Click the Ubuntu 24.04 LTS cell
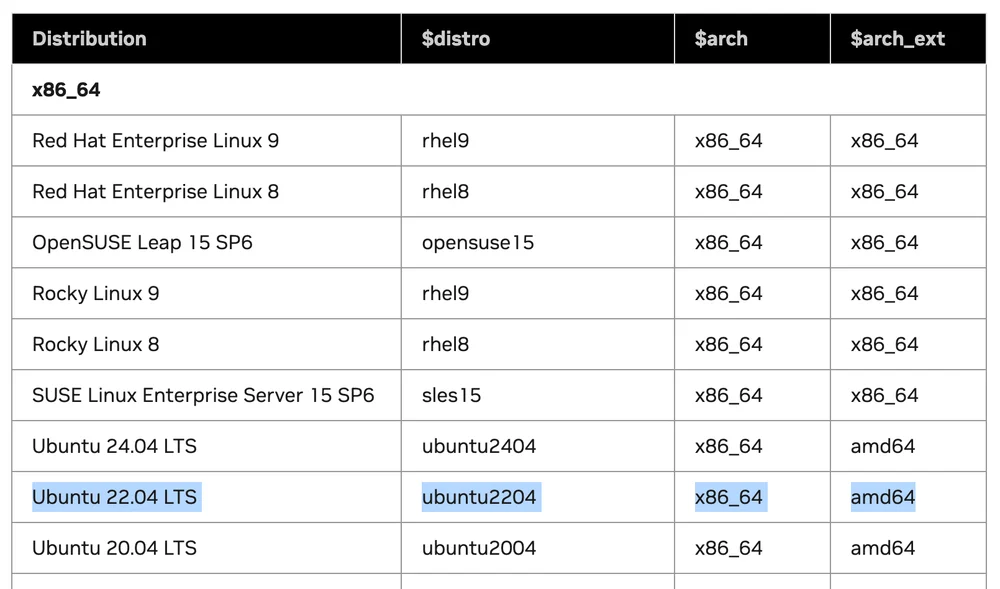Viewport: 1000px width, 589px height. [x=114, y=447]
